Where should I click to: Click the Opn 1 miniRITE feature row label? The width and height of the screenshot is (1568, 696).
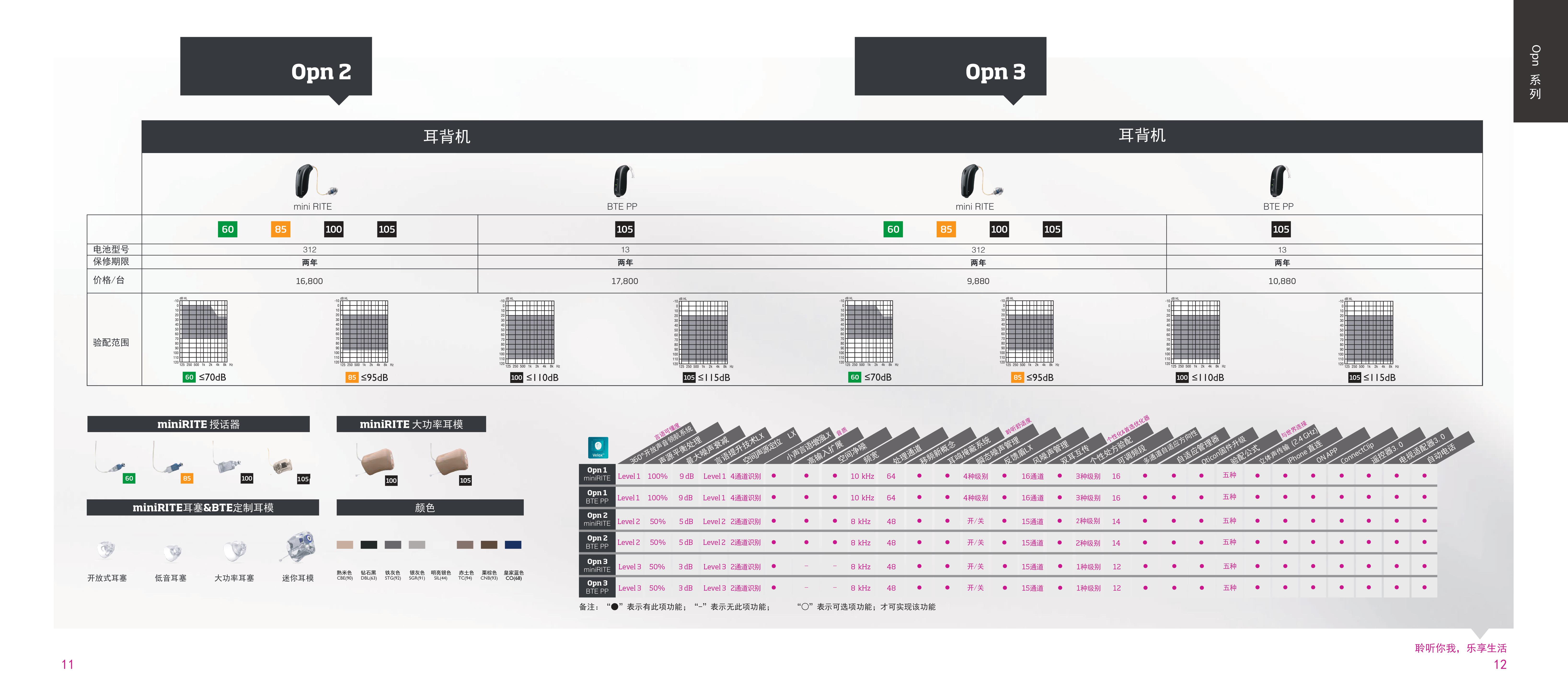(x=597, y=474)
